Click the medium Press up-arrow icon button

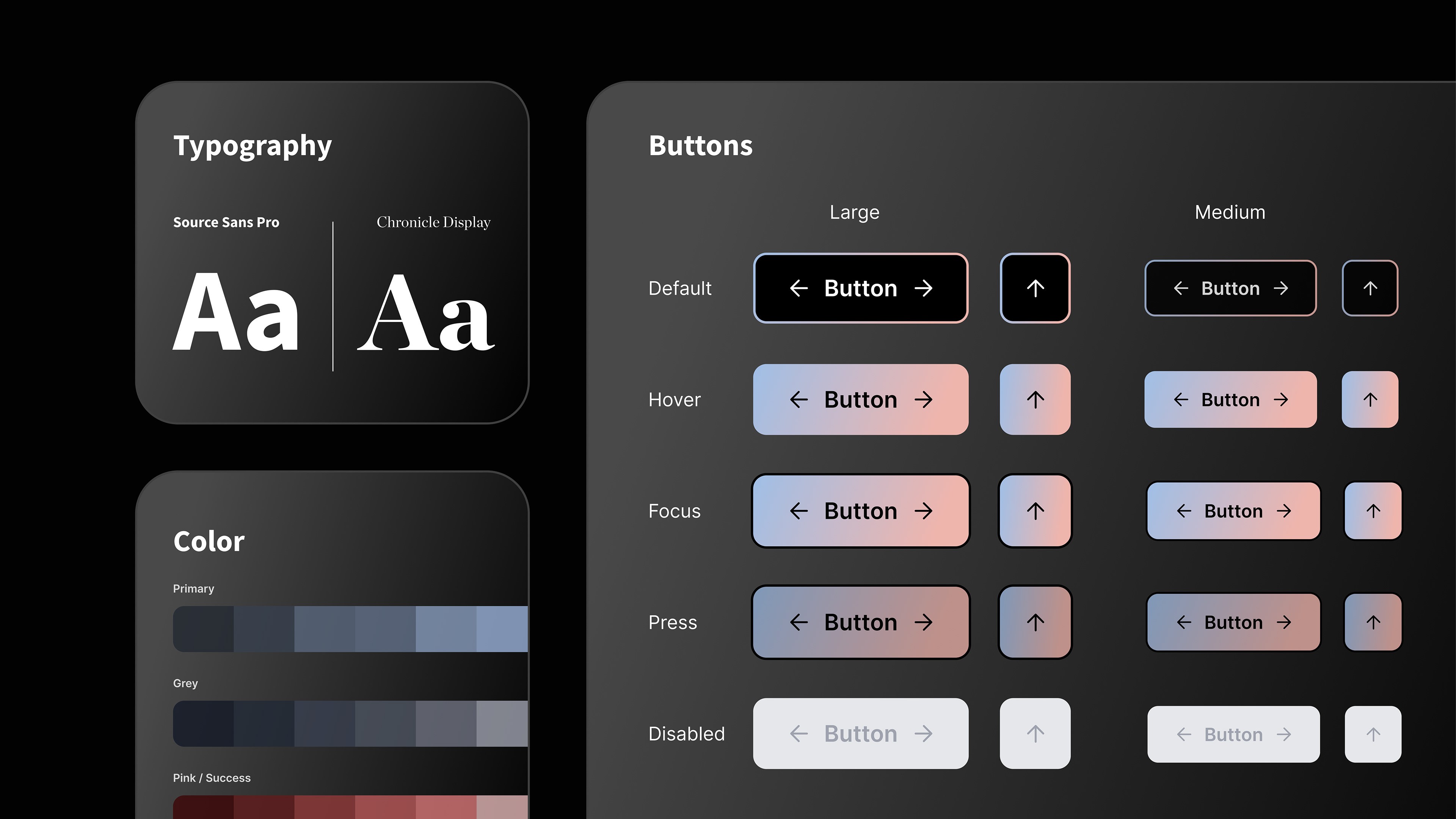click(x=1373, y=622)
